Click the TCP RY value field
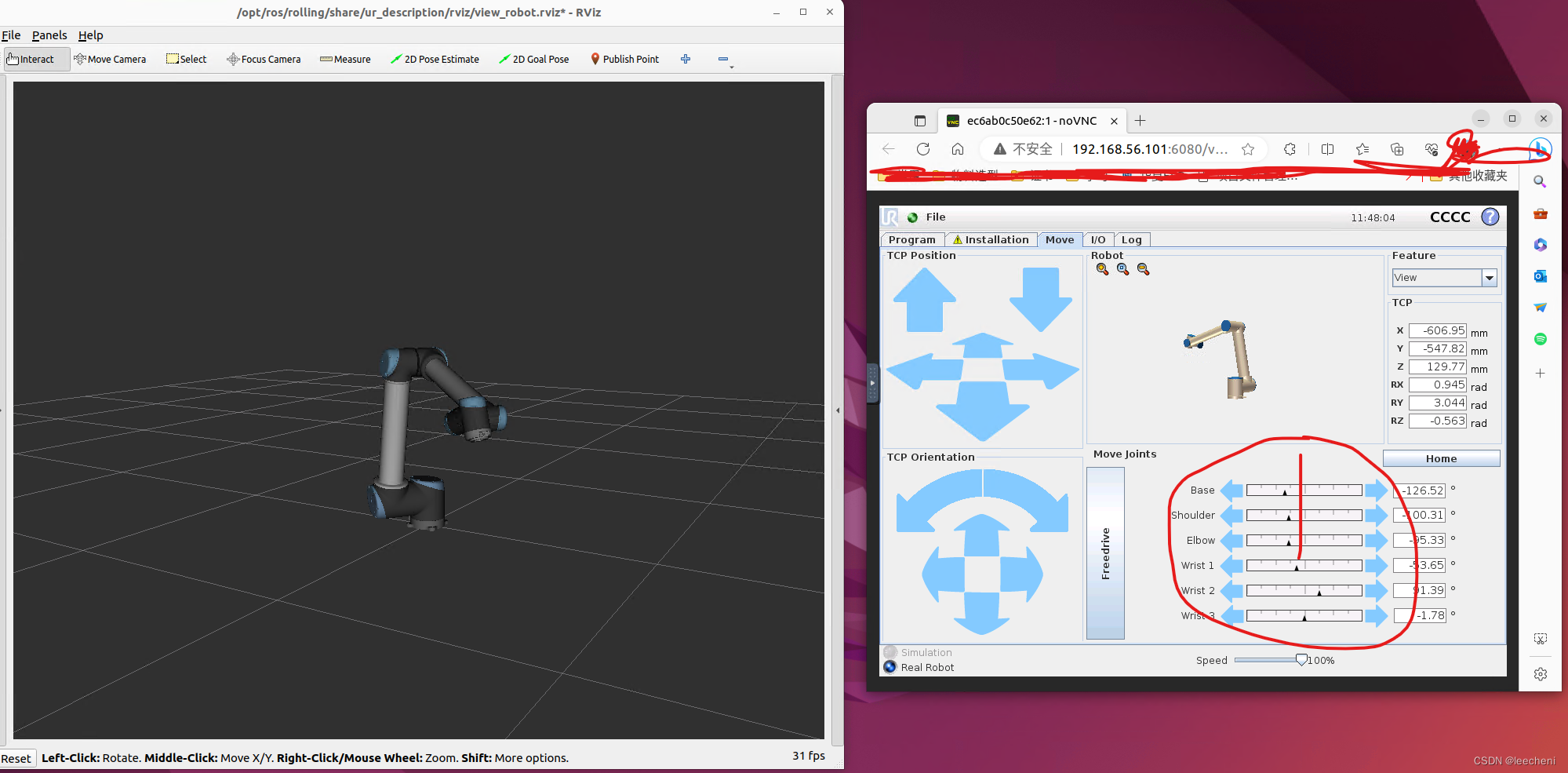This screenshot has height=773, width=1568. 1437,403
